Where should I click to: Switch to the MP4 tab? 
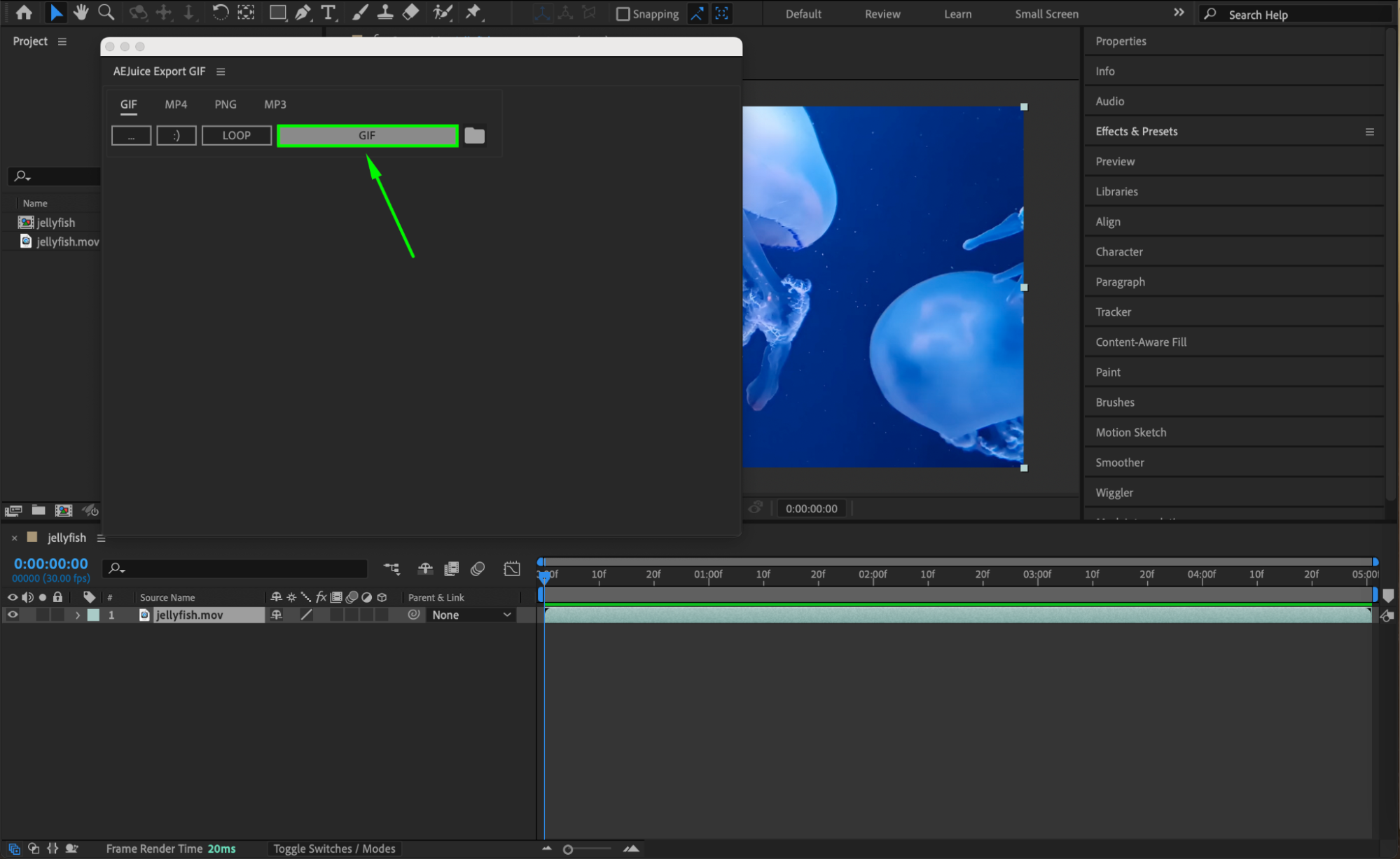(176, 104)
